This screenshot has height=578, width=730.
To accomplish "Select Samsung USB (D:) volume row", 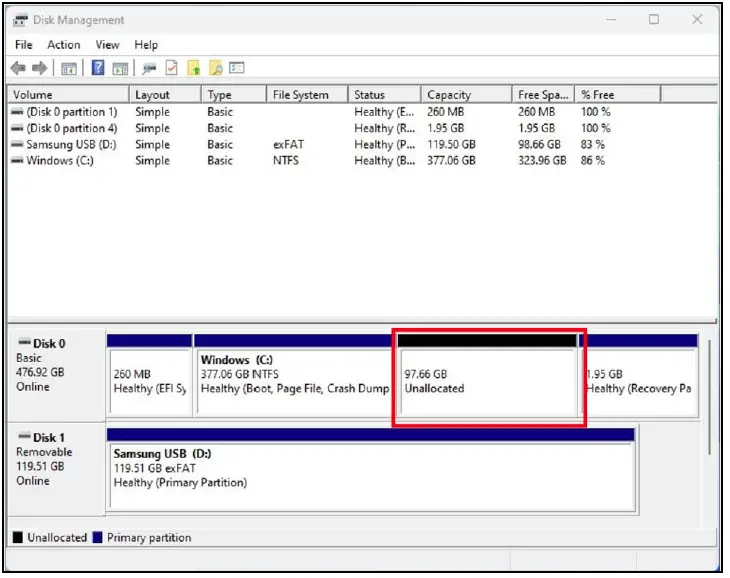I will 362,144.
